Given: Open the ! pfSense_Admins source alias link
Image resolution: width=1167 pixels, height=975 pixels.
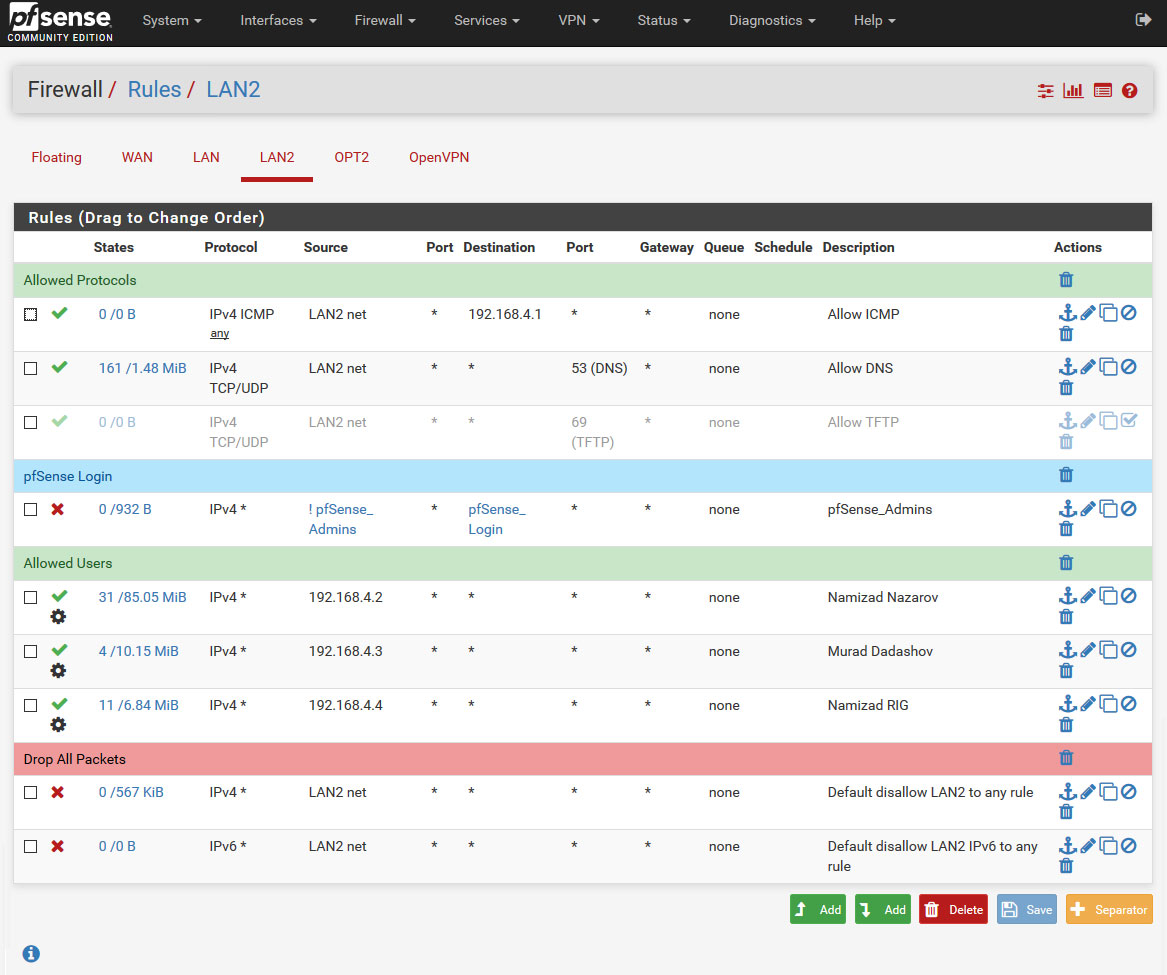Looking at the screenshot, I should 341,520.
